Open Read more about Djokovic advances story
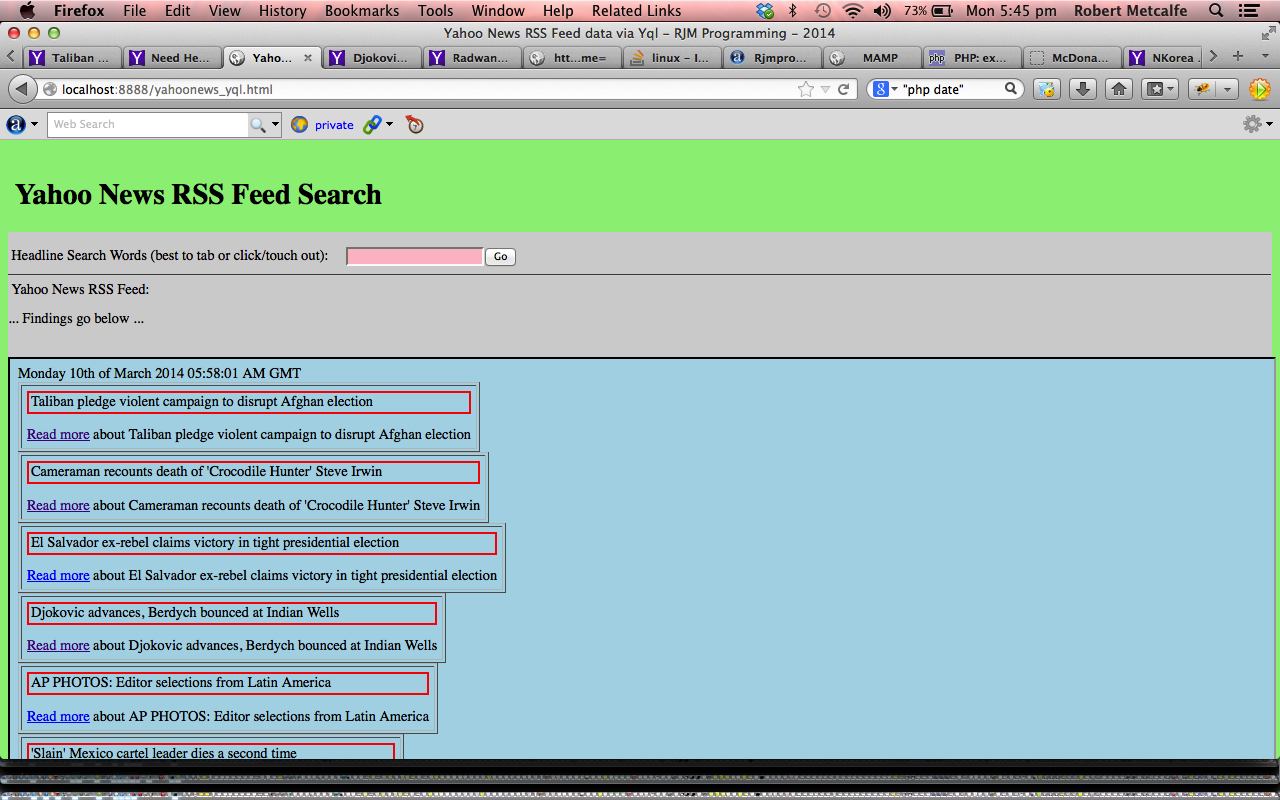 click(58, 645)
